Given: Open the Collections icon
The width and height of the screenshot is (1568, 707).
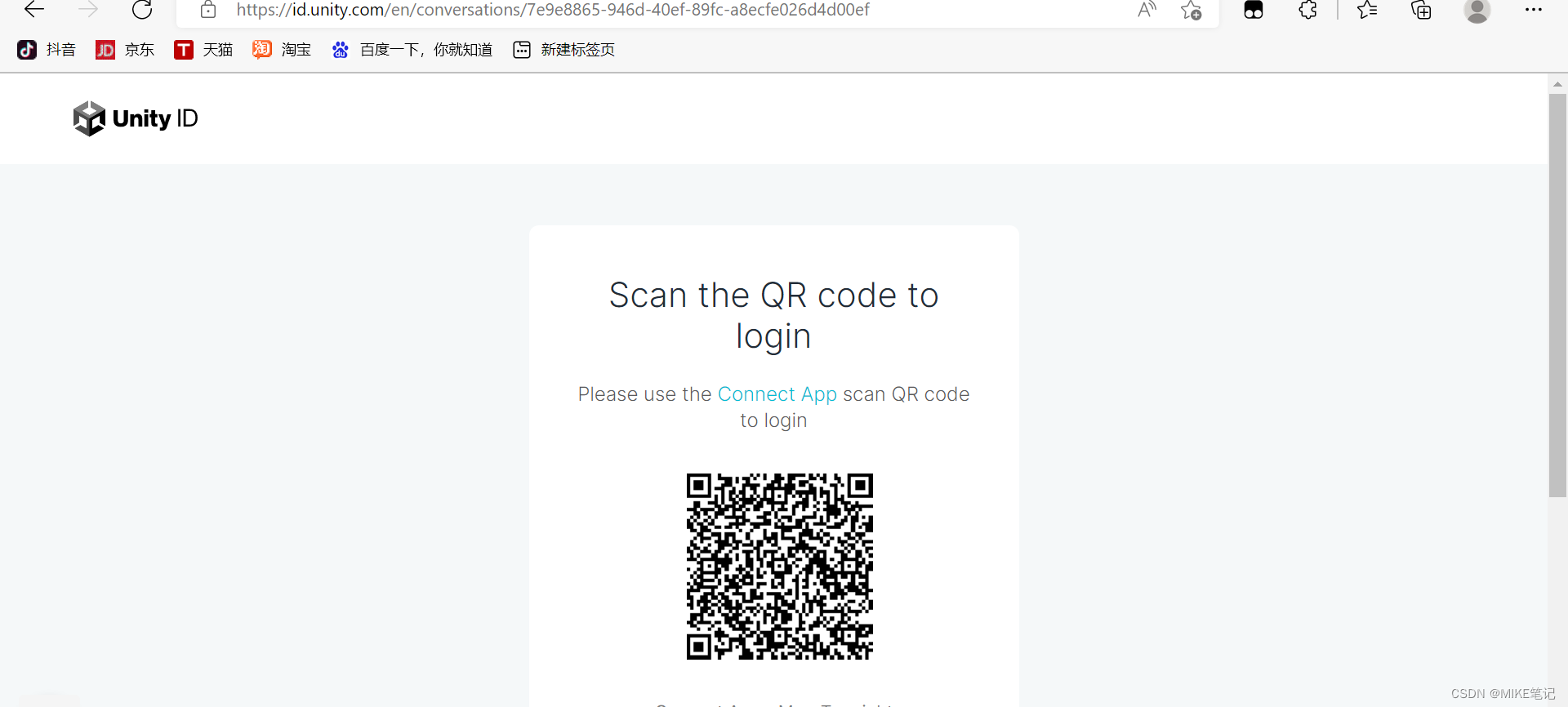Looking at the screenshot, I should [x=1421, y=10].
